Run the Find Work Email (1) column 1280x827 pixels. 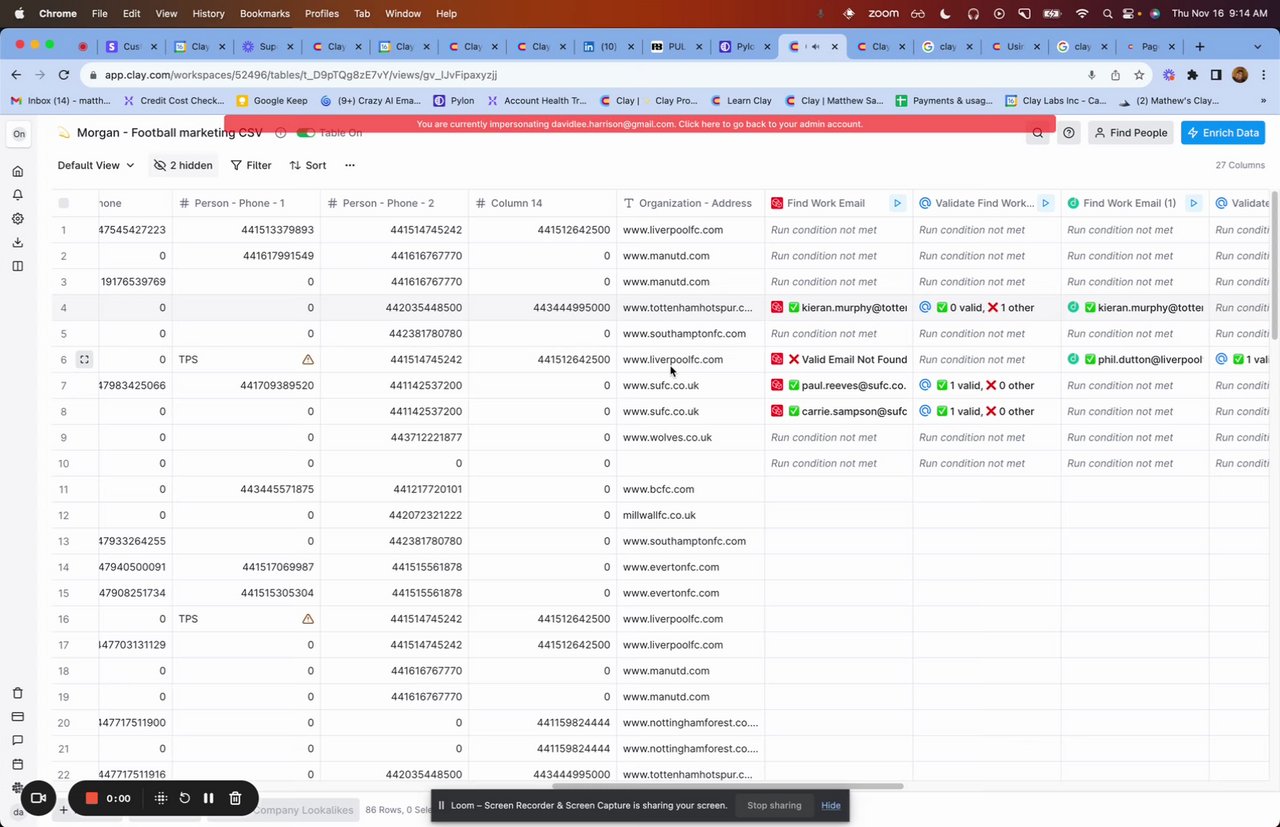tap(1193, 203)
